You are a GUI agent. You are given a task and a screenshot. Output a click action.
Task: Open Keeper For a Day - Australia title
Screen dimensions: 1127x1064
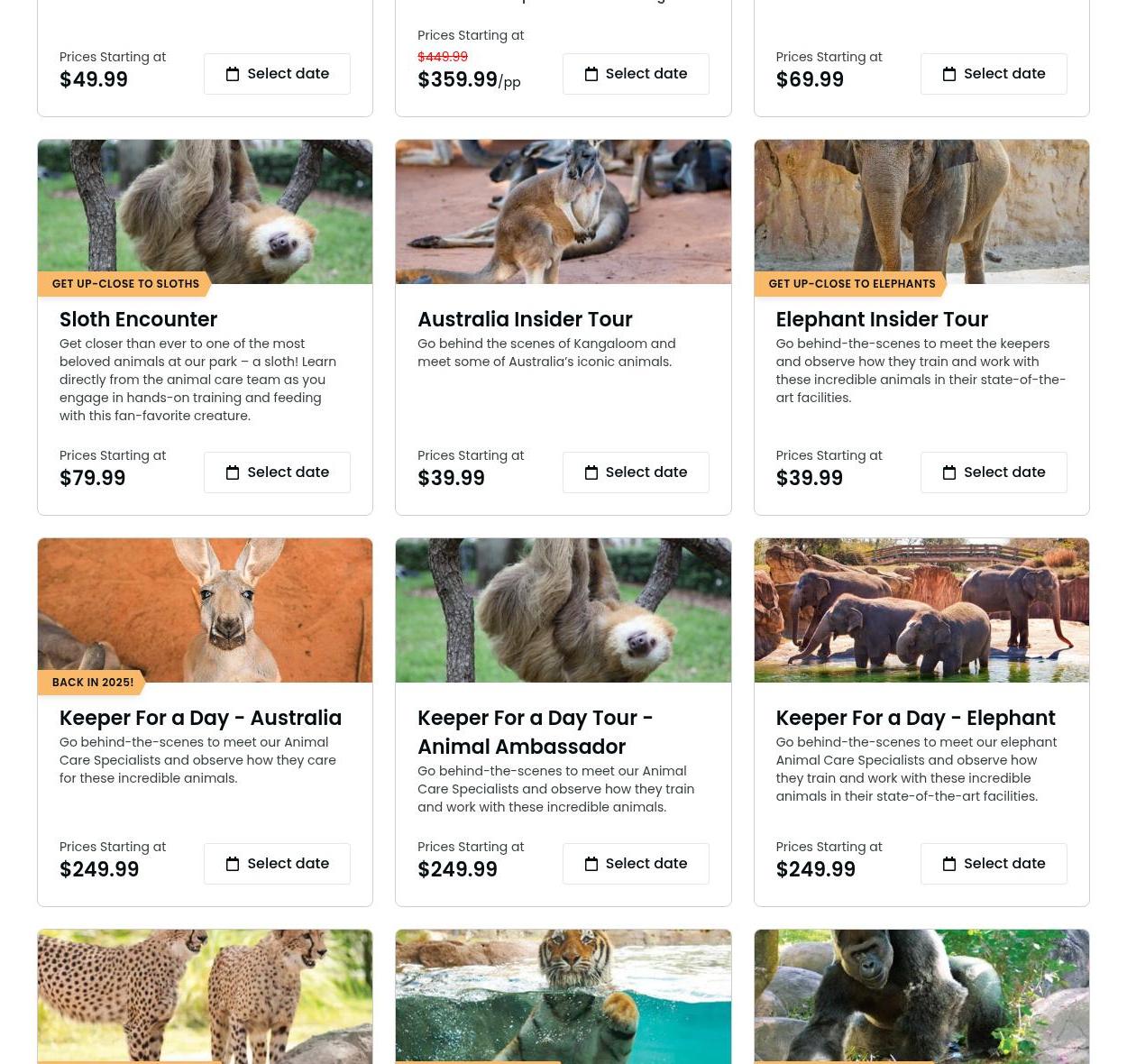[200, 718]
